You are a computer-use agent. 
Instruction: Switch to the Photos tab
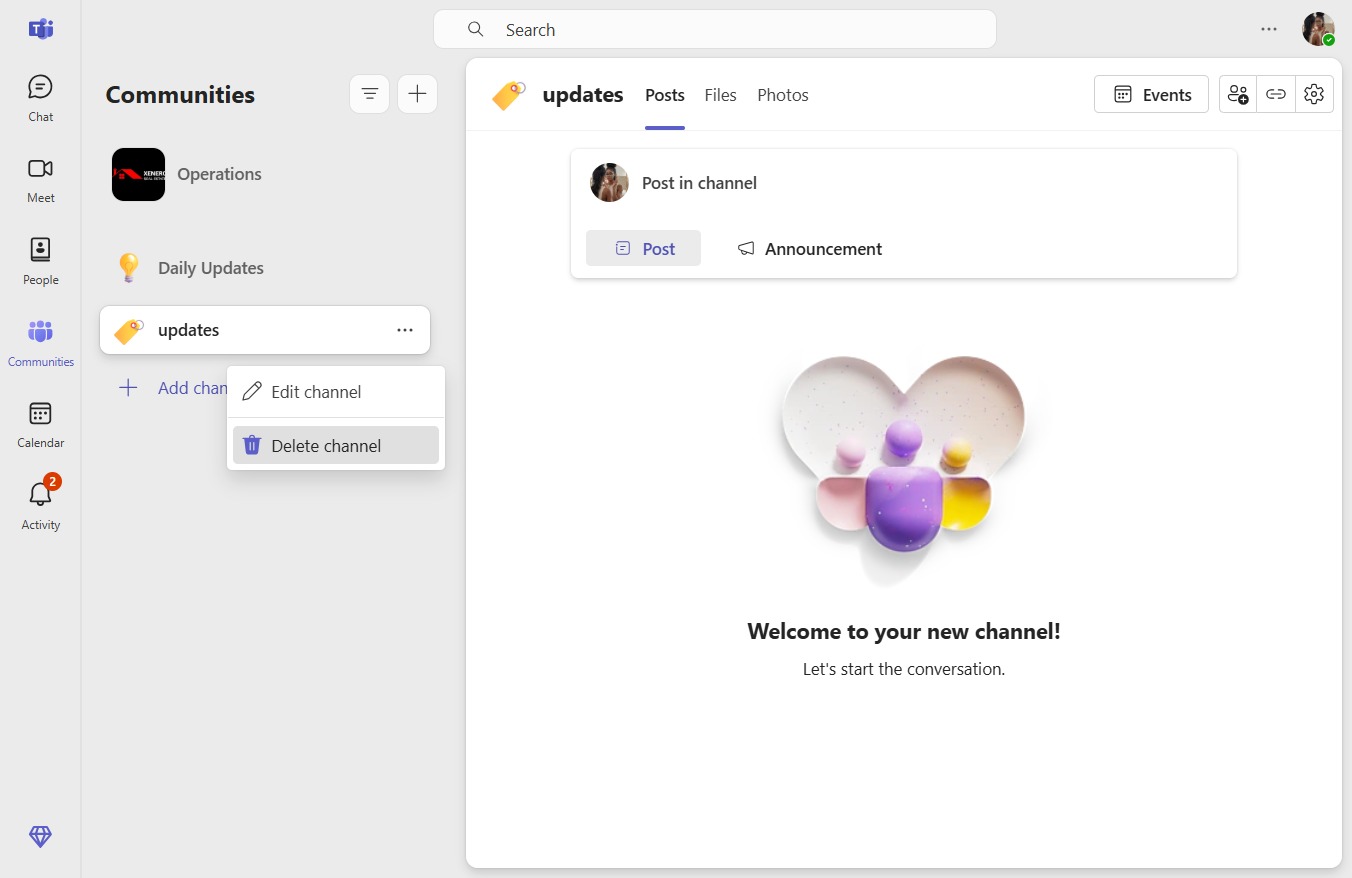click(x=783, y=95)
